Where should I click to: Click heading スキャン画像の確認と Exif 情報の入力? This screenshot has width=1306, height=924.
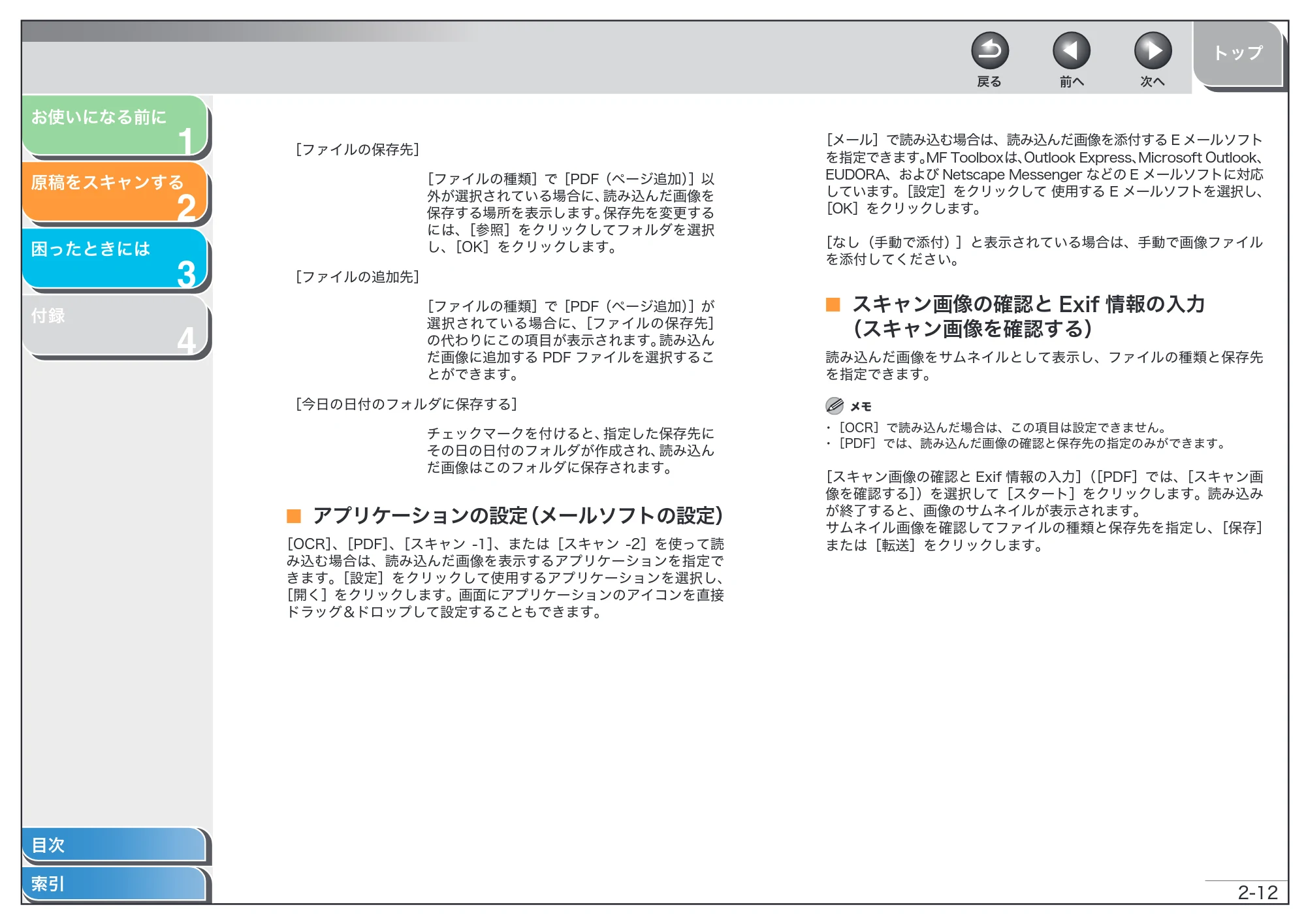1028,304
